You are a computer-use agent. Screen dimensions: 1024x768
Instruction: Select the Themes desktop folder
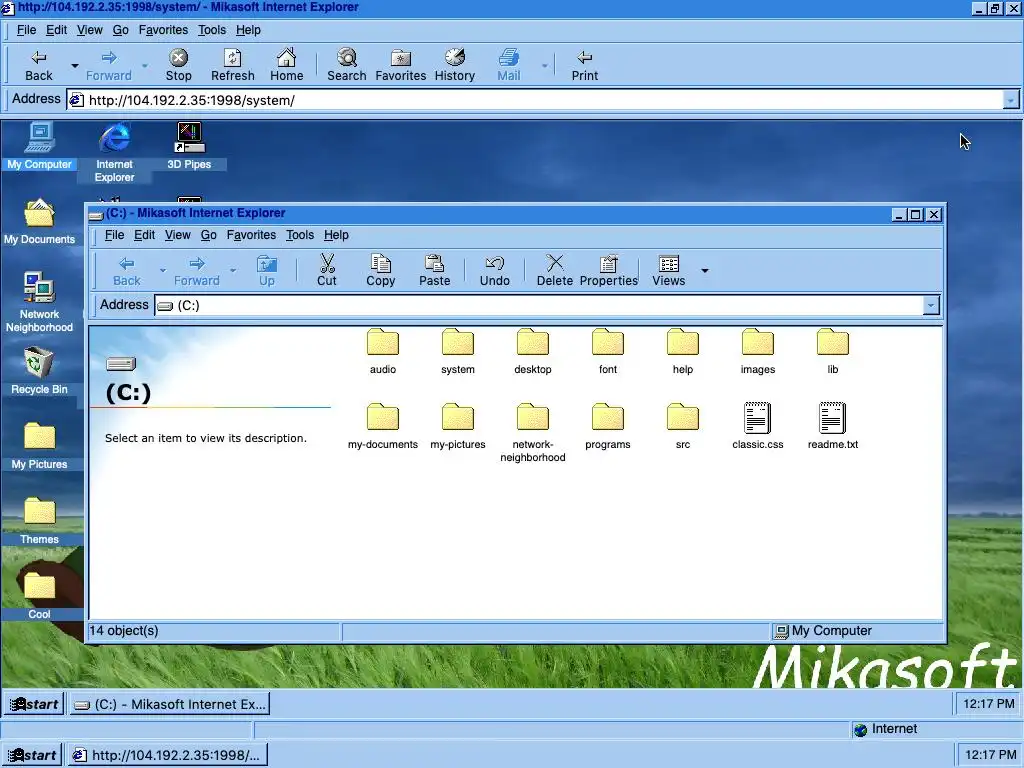pos(39,521)
